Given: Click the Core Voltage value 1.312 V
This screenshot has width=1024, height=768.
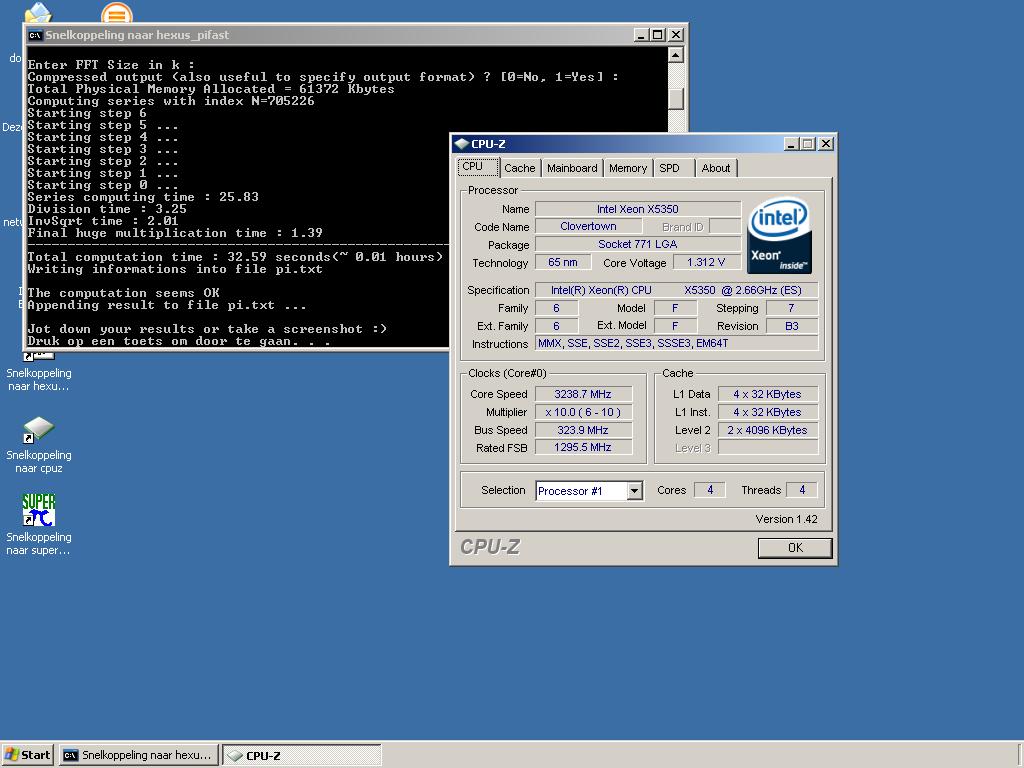Looking at the screenshot, I should [x=707, y=263].
